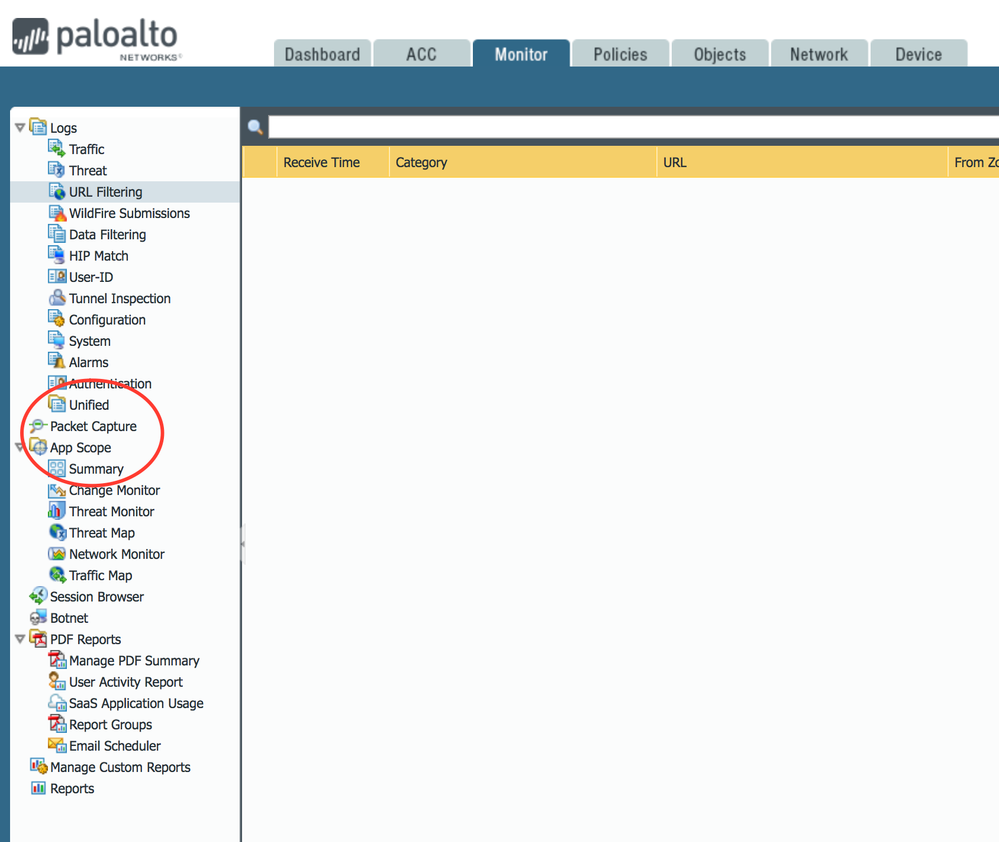Sort by Receive Time column header

point(333,162)
